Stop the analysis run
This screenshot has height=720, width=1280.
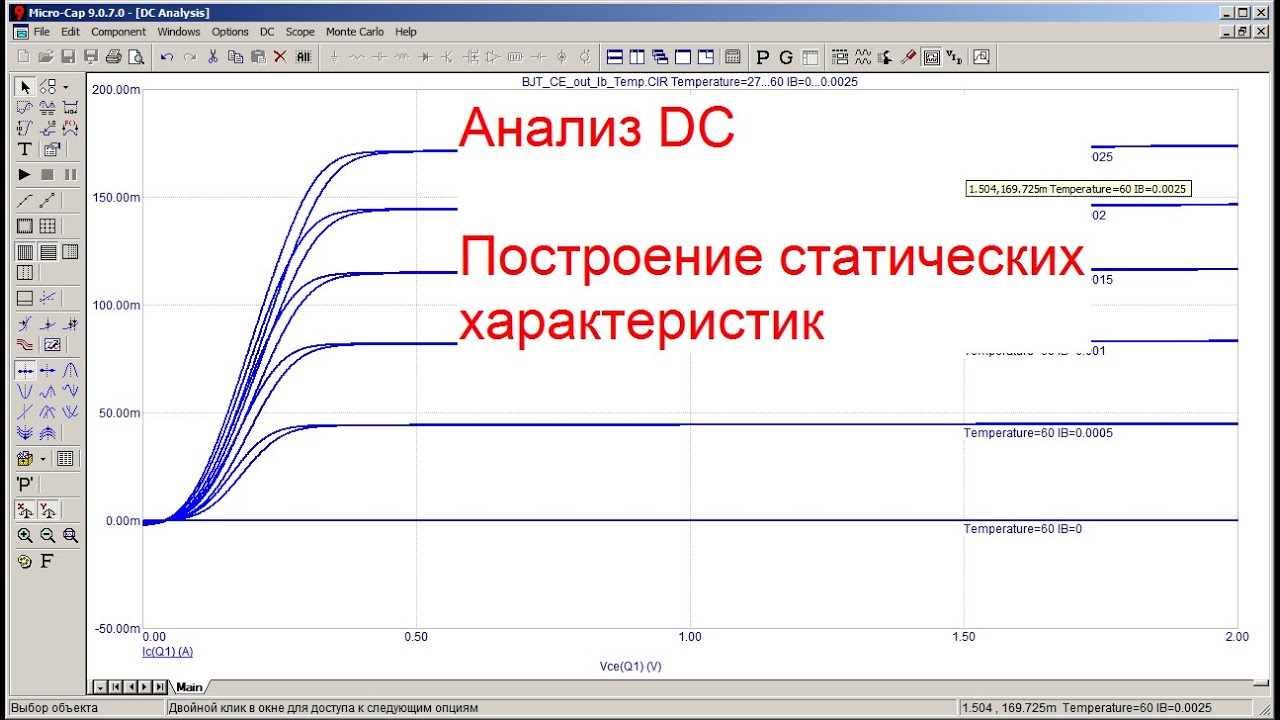pos(47,174)
